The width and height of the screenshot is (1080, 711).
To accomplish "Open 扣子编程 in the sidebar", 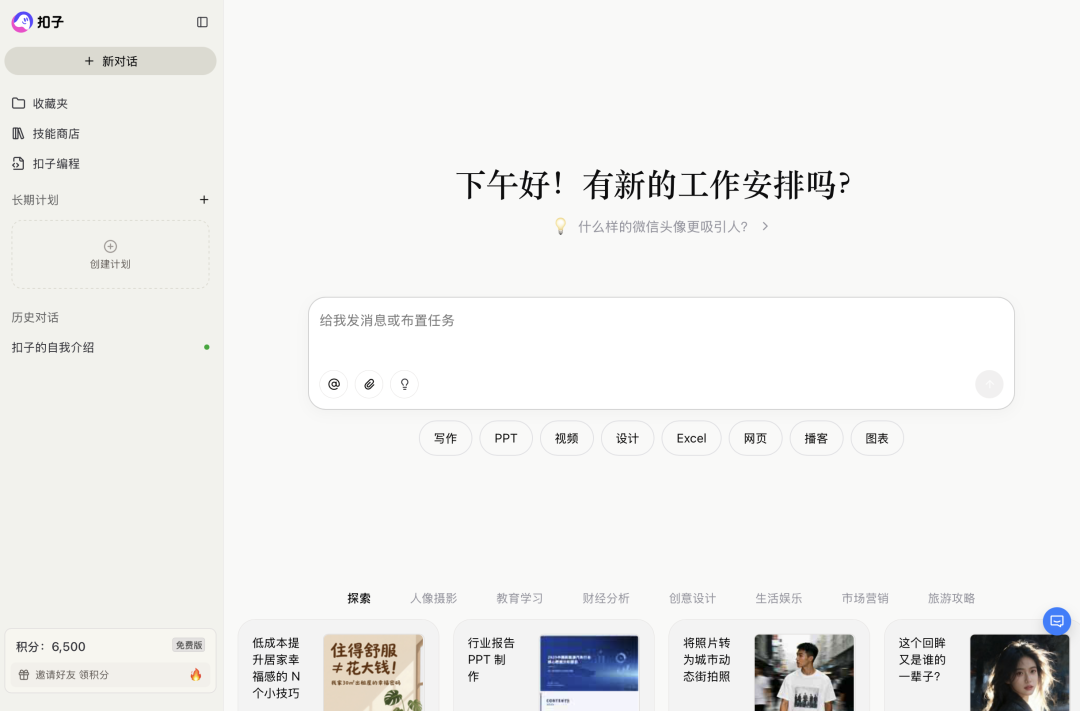I will (56, 163).
